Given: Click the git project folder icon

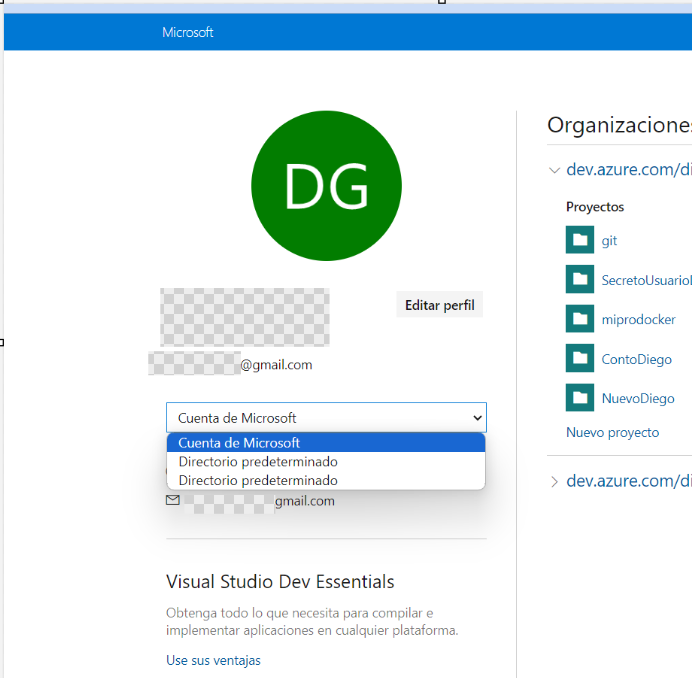Looking at the screenshot, I should click(x=580, y=240).
